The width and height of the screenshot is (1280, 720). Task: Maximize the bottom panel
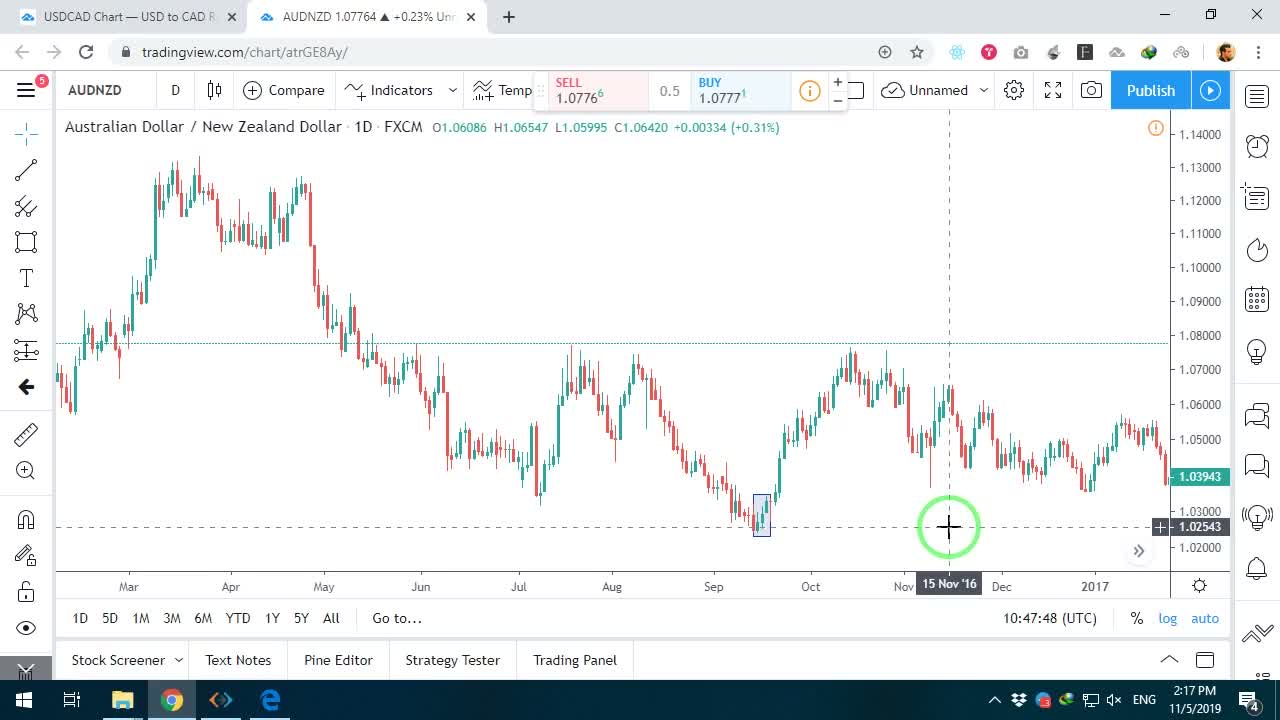[x=1205, y=660]
